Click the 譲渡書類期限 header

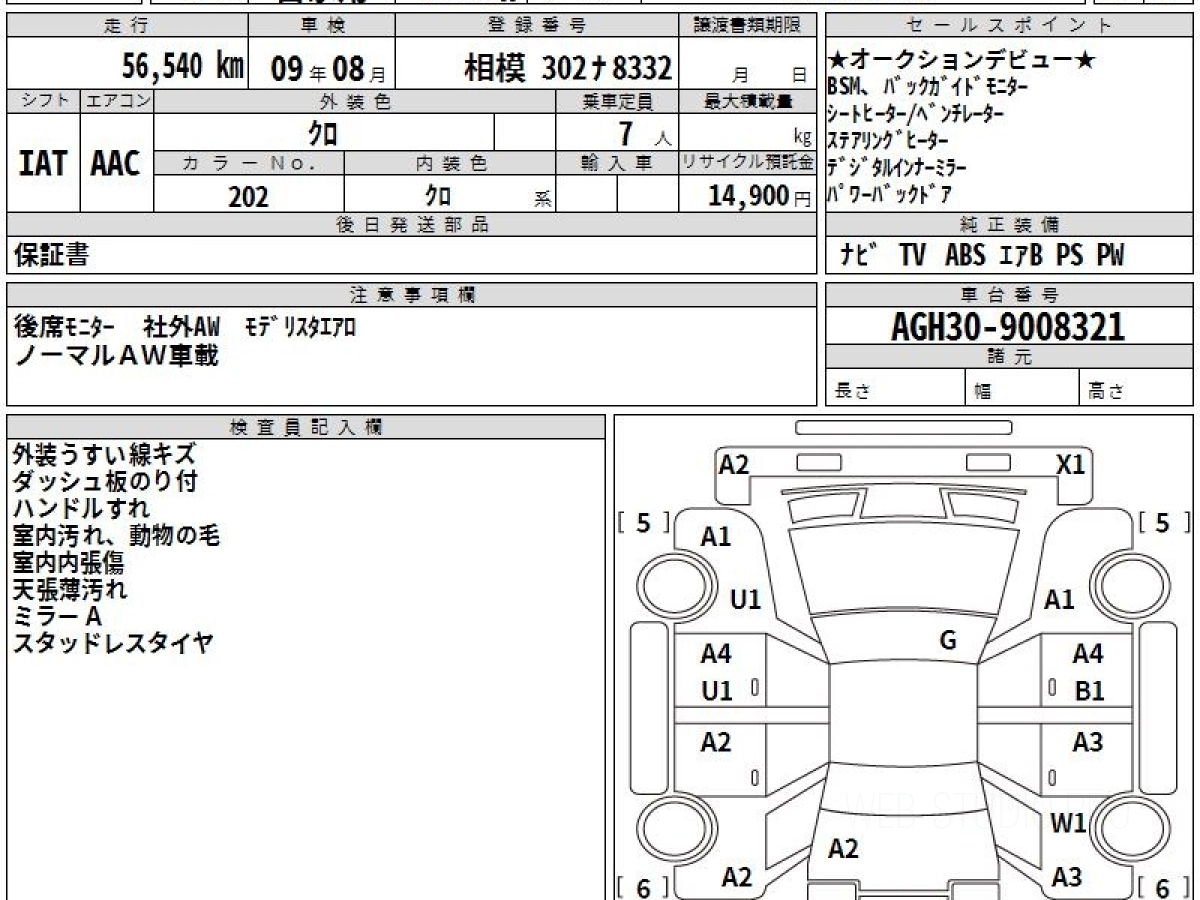(750, 26)
